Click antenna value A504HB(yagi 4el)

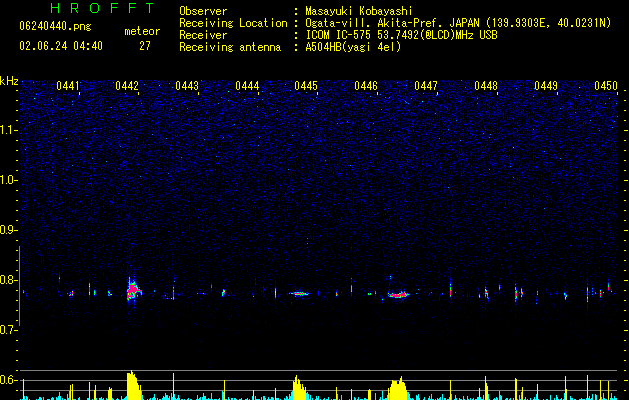[x=353, y=47]
